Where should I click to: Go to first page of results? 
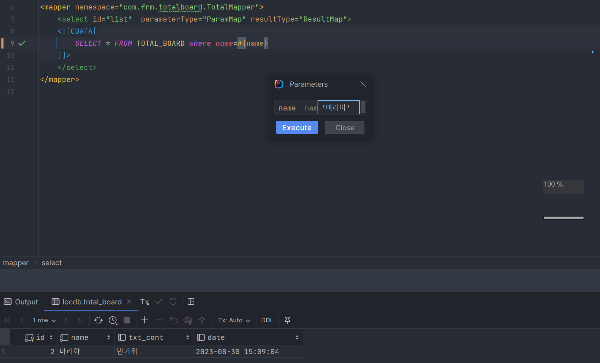pos(8,320)
